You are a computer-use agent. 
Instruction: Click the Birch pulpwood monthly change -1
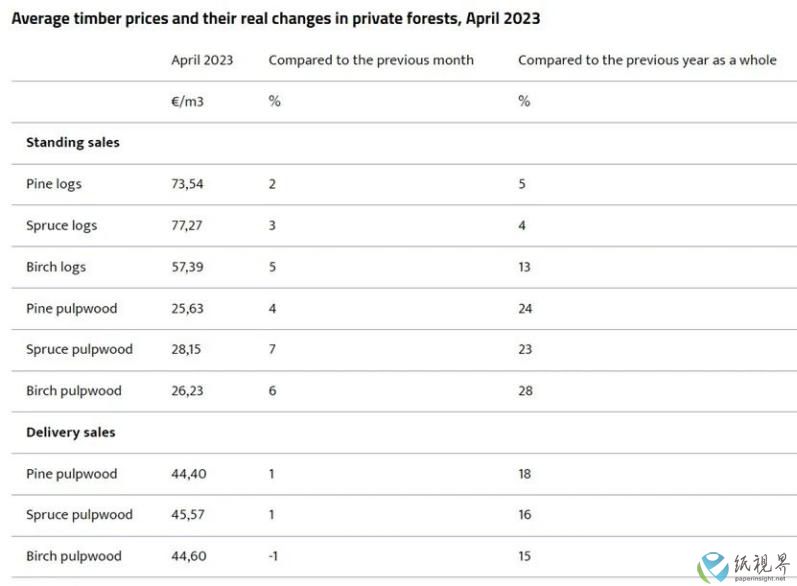click(273, 556)
